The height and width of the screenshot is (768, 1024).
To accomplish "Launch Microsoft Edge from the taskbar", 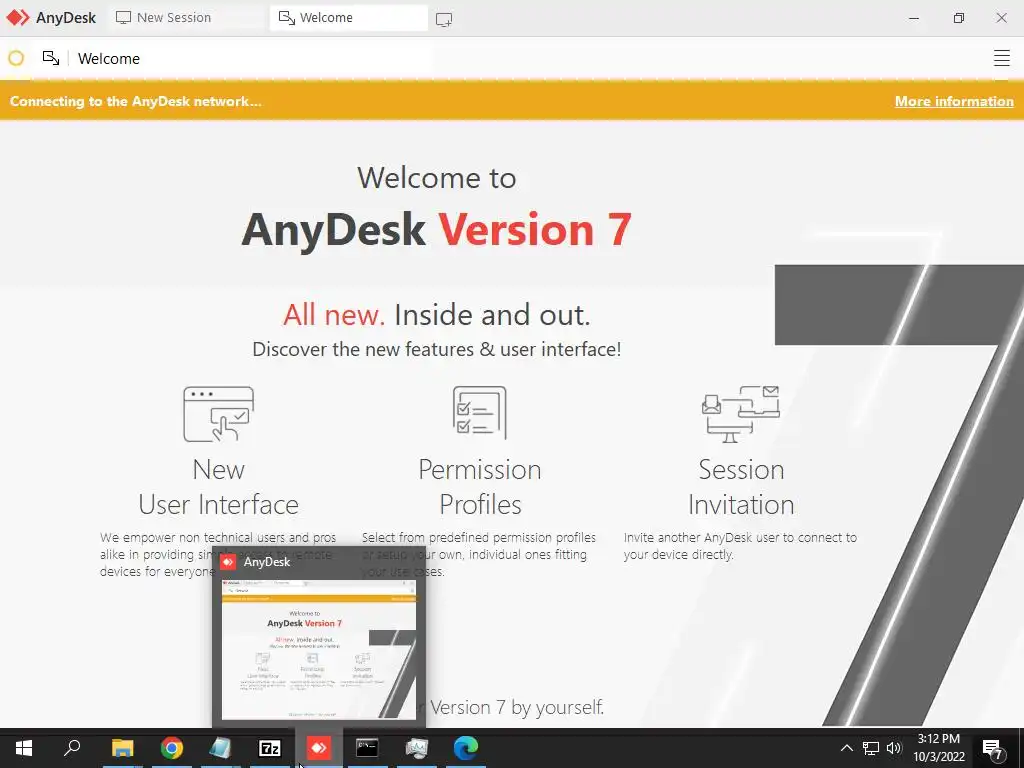I will pos(466,748).
